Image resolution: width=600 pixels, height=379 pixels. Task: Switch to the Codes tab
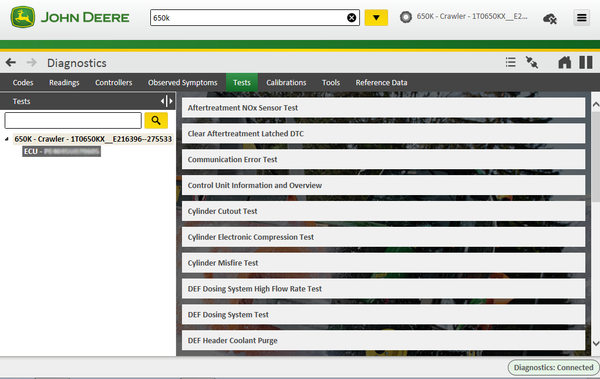23,83
